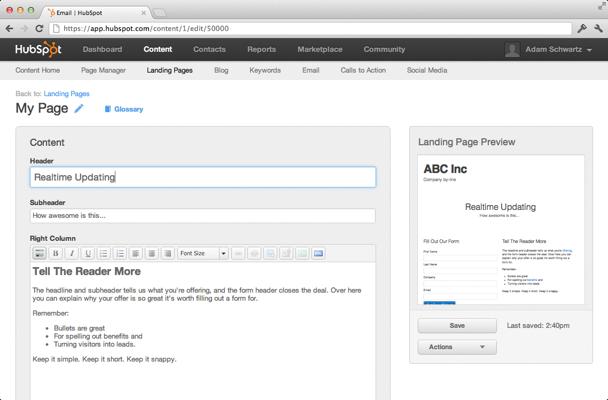608x400 pixels.
Task: Click the first icon in editor toolbar
Action: point(39,254)
